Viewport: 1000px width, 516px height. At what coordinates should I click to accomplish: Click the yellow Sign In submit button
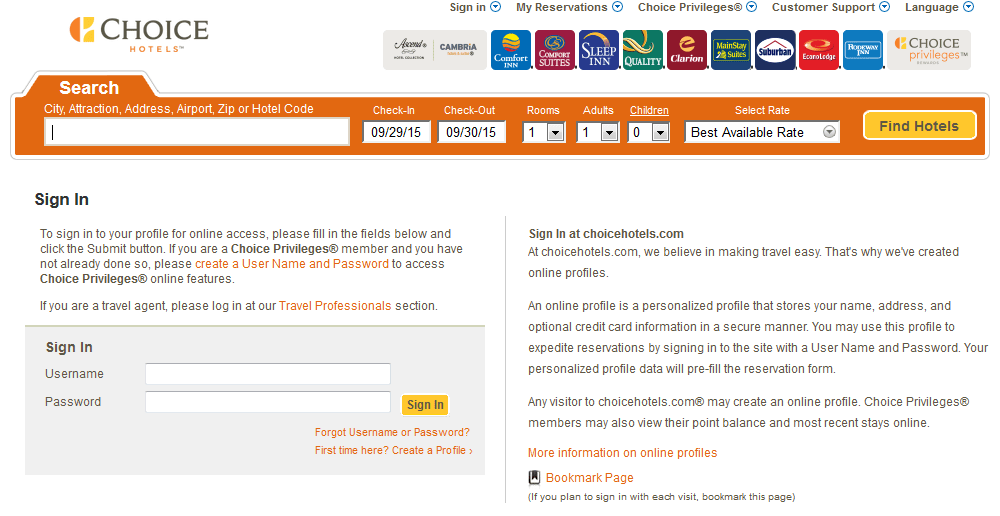click(x=425, y=404)
